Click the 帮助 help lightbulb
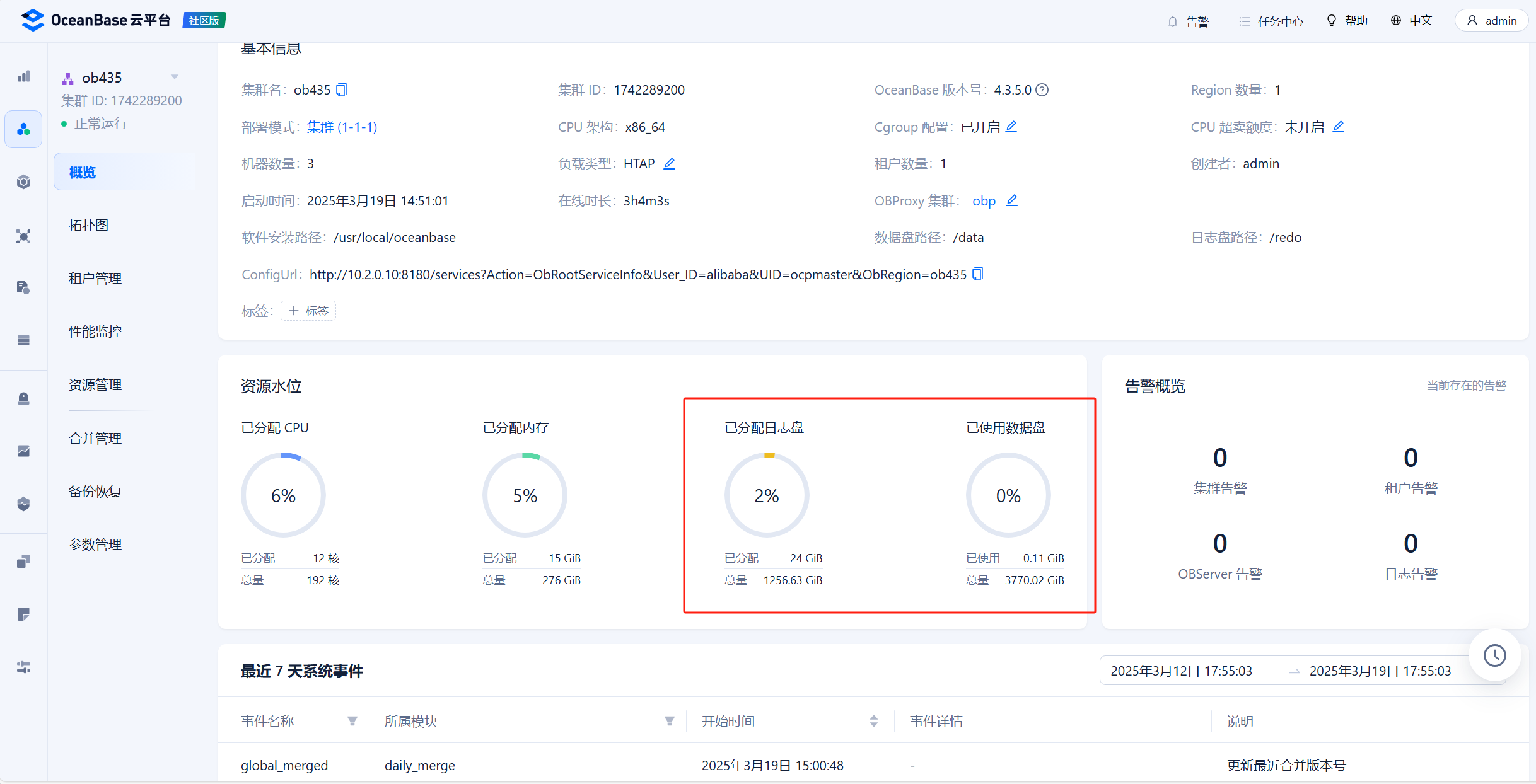Image resolution: width=1536 pixels, height=784 pixels. [1347, 20]
